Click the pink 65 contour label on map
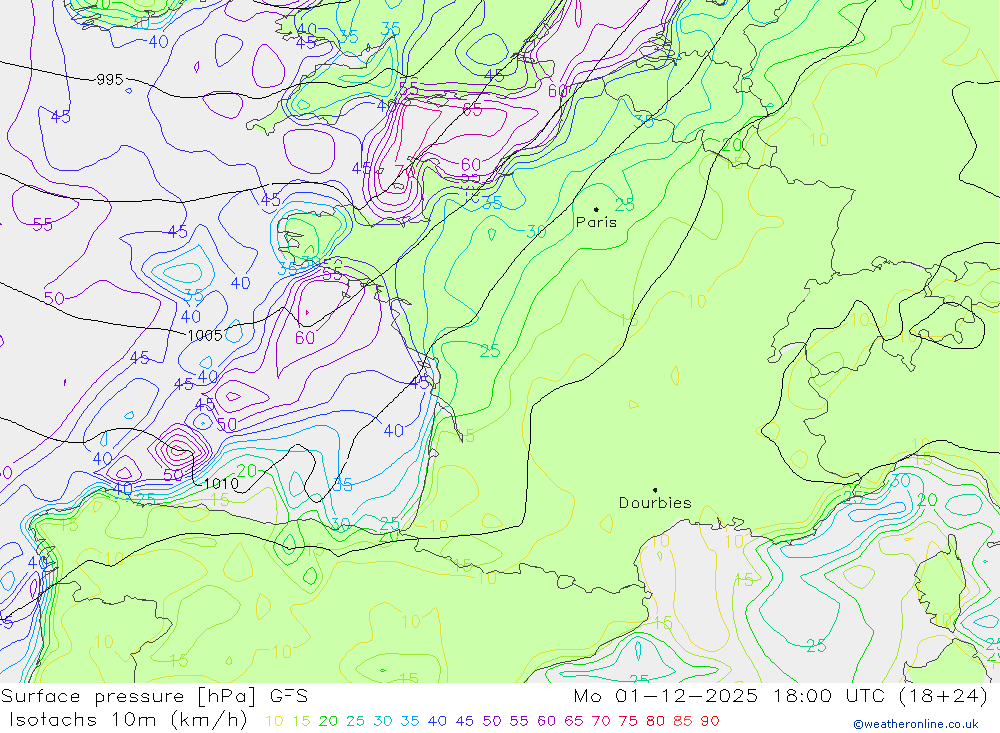Image resolution: width=1000 pixels, height=733 pixels. coord(472,110)
